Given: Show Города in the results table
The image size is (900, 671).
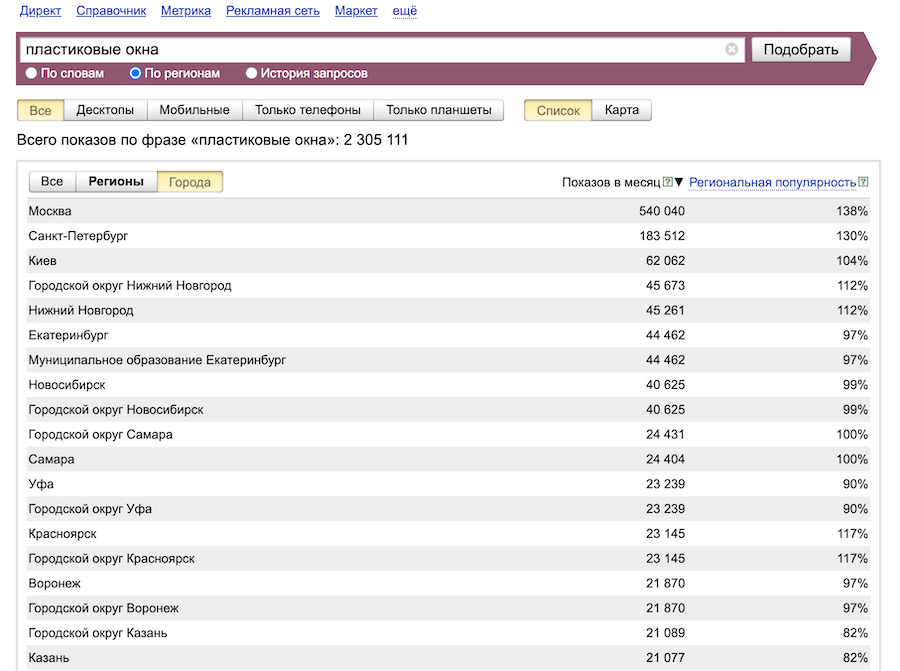Looking at the screenshot, I should [190, 182].
